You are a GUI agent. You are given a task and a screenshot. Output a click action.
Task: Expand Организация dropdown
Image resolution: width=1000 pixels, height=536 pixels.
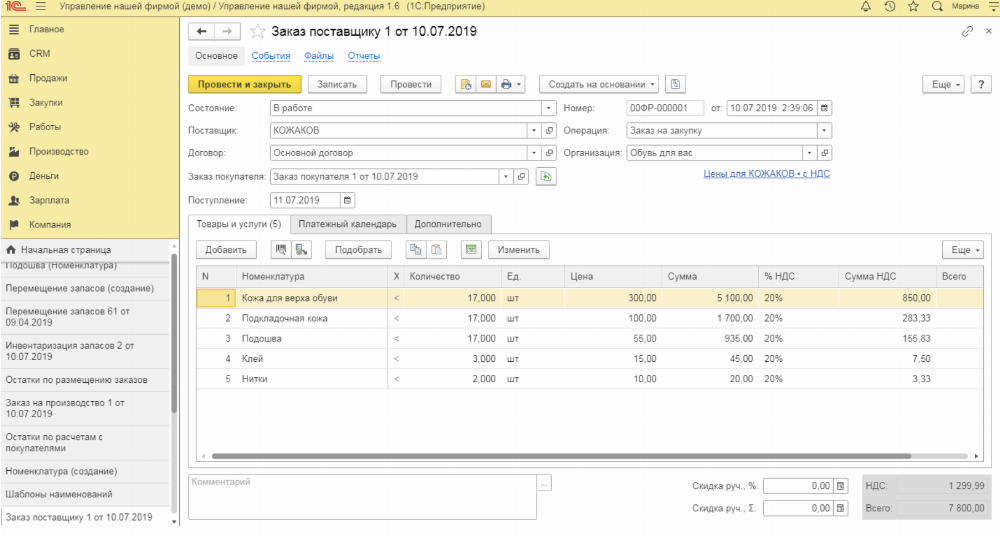(810, 153)
